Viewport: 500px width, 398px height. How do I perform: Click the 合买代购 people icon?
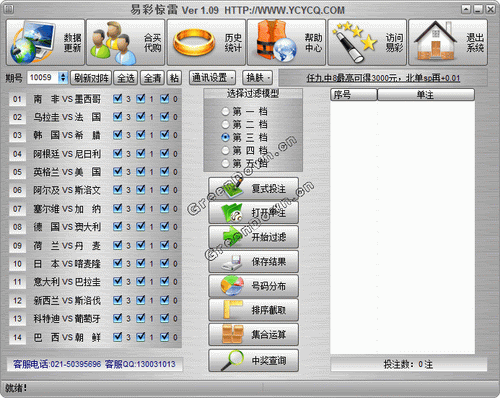[126, 42]
